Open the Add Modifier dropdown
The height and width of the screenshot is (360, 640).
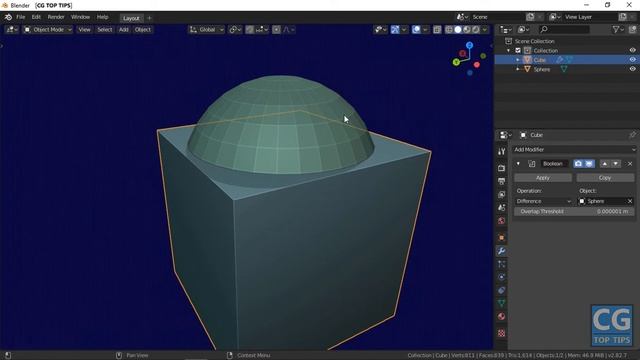(x=574, y=150)
